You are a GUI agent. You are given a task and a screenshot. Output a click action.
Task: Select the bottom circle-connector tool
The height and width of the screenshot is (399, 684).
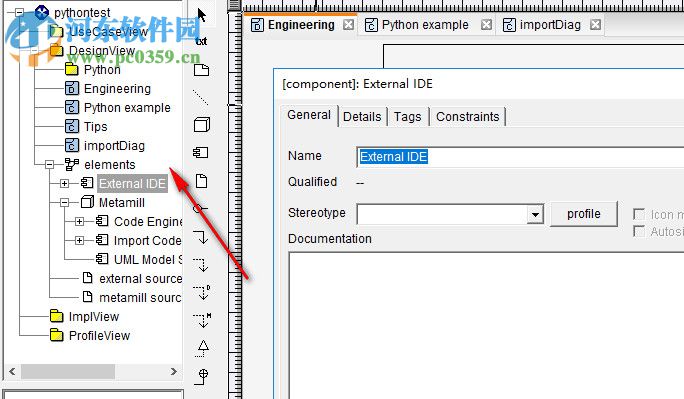tap(202, 376)
